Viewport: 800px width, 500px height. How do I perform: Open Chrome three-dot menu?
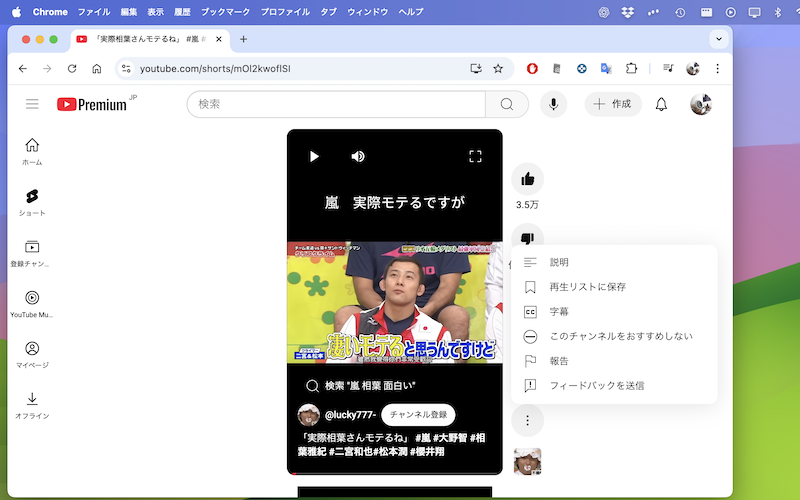click(x=717, y=68)
